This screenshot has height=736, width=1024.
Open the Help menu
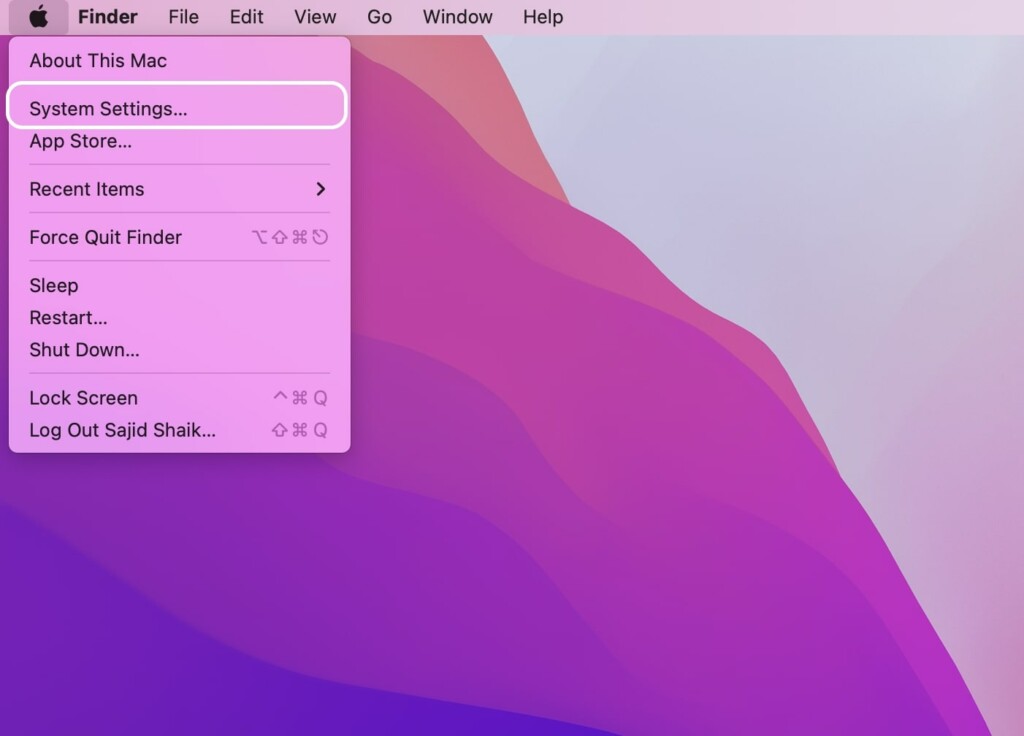click(x=543, y=17)
